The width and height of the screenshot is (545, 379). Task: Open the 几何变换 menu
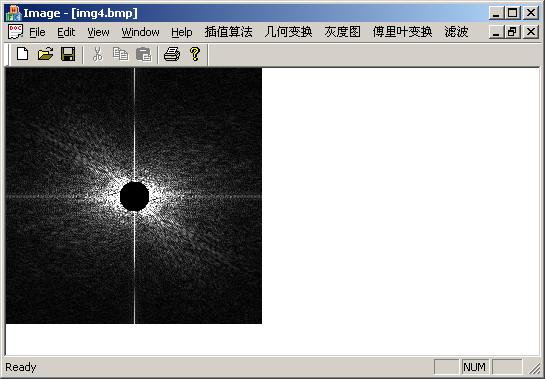pos(288,32)
